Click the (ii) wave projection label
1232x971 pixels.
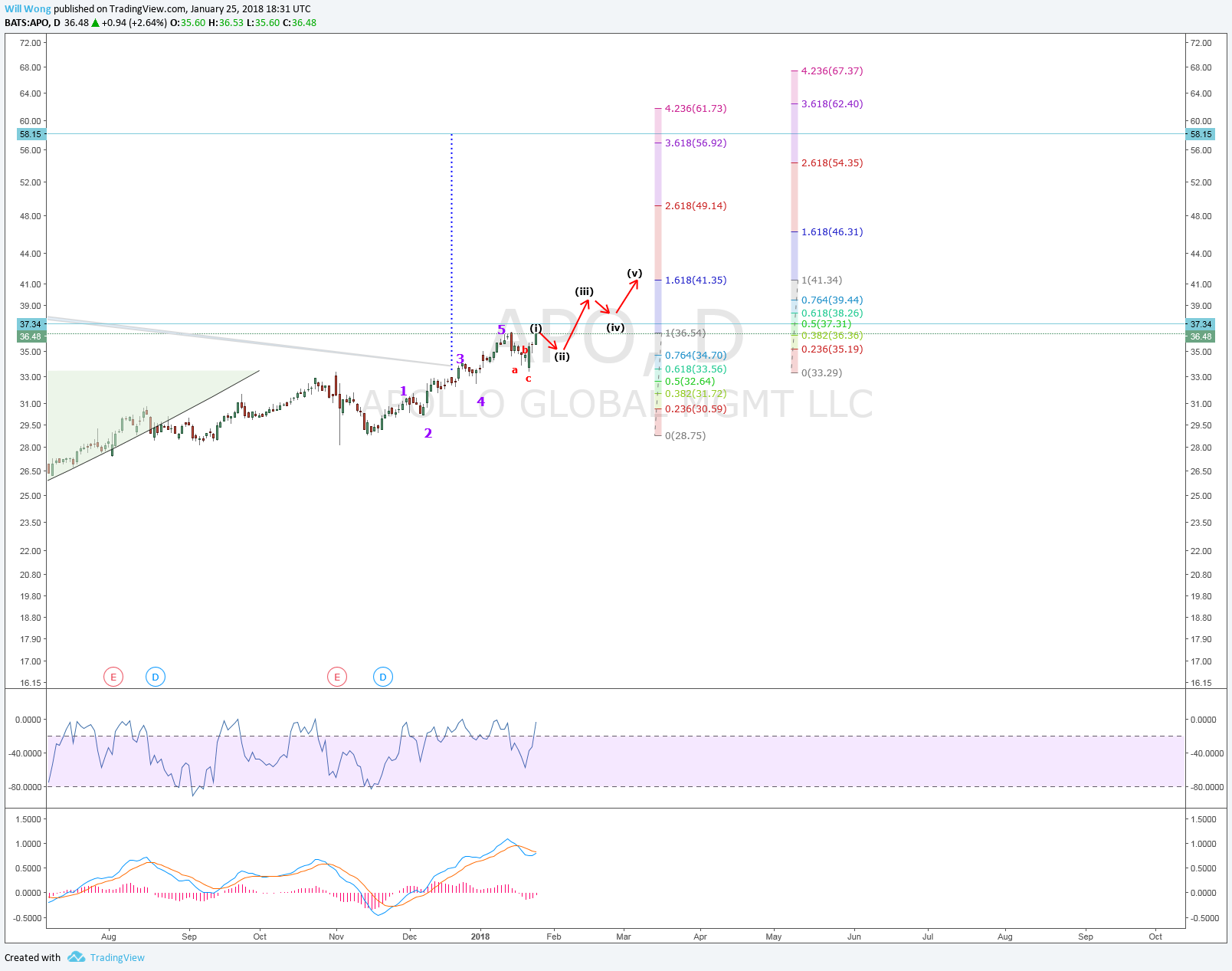[x=562, y=356]
